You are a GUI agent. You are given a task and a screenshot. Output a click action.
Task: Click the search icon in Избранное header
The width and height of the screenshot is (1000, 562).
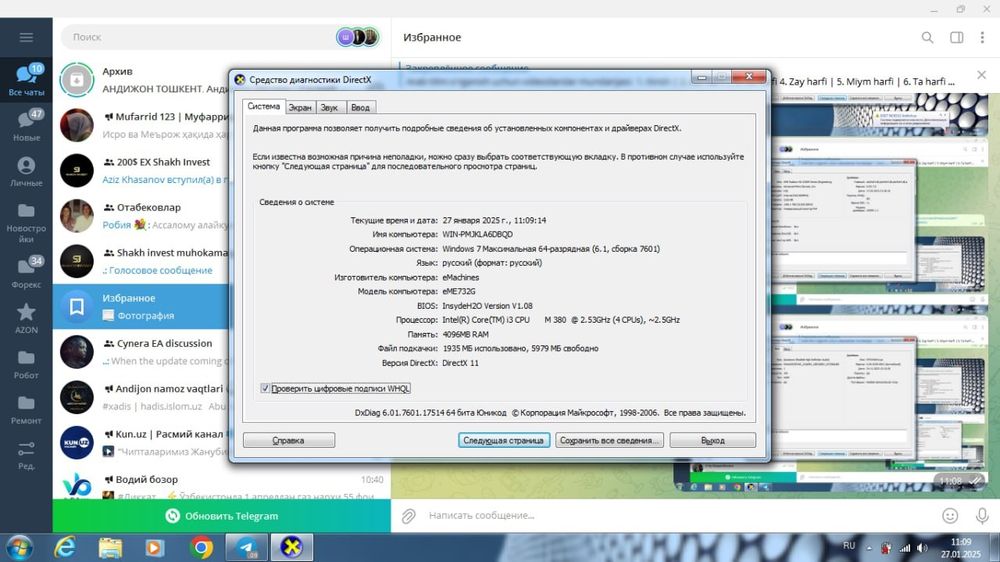pos(927,38)
